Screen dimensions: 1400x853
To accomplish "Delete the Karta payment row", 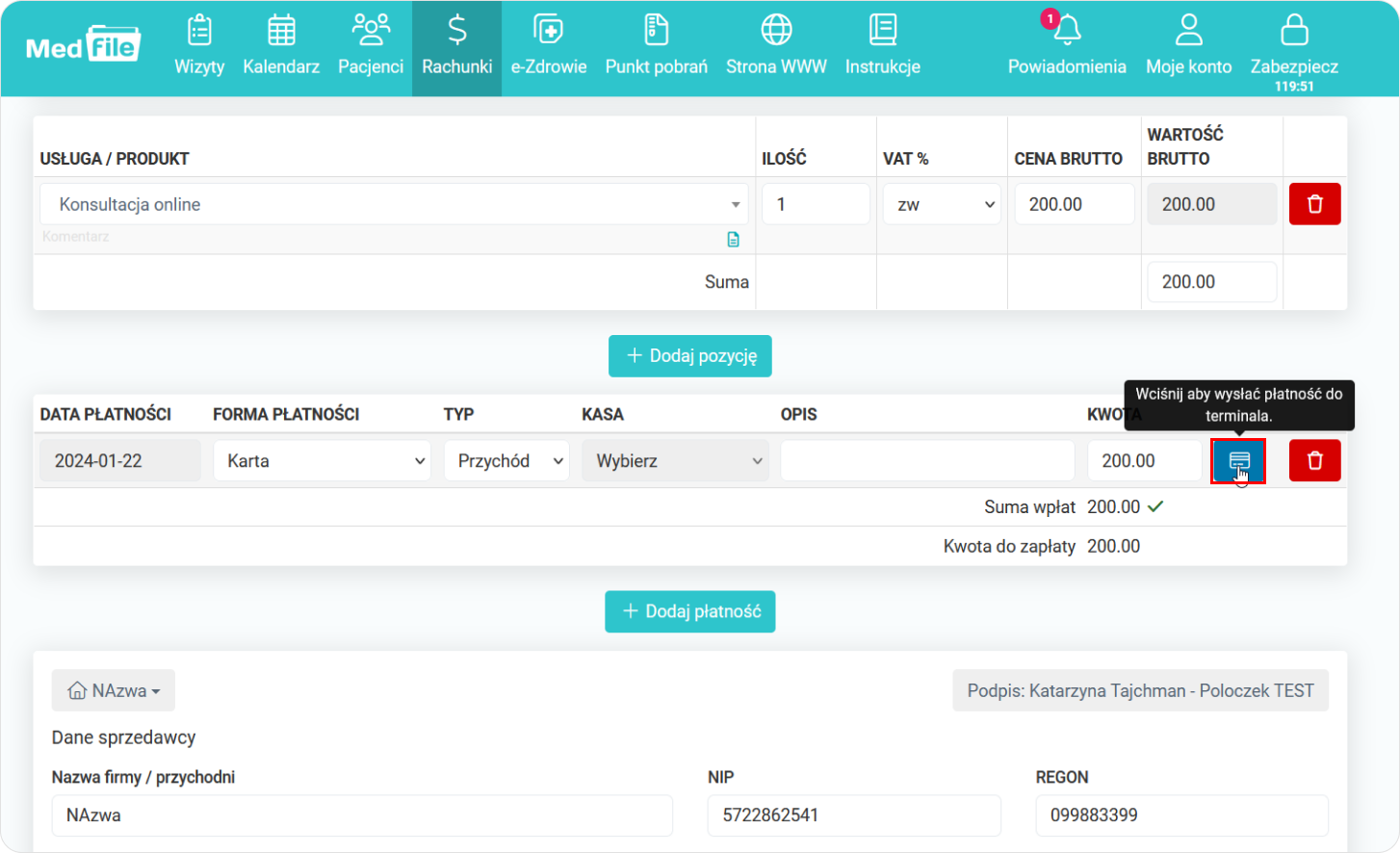I will pos(1315,461).
